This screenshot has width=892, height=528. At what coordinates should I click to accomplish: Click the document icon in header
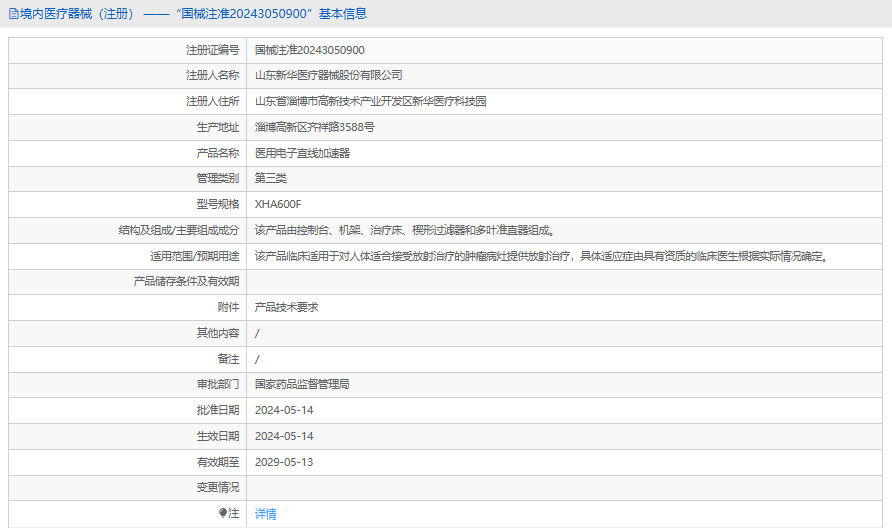point(14,14)
